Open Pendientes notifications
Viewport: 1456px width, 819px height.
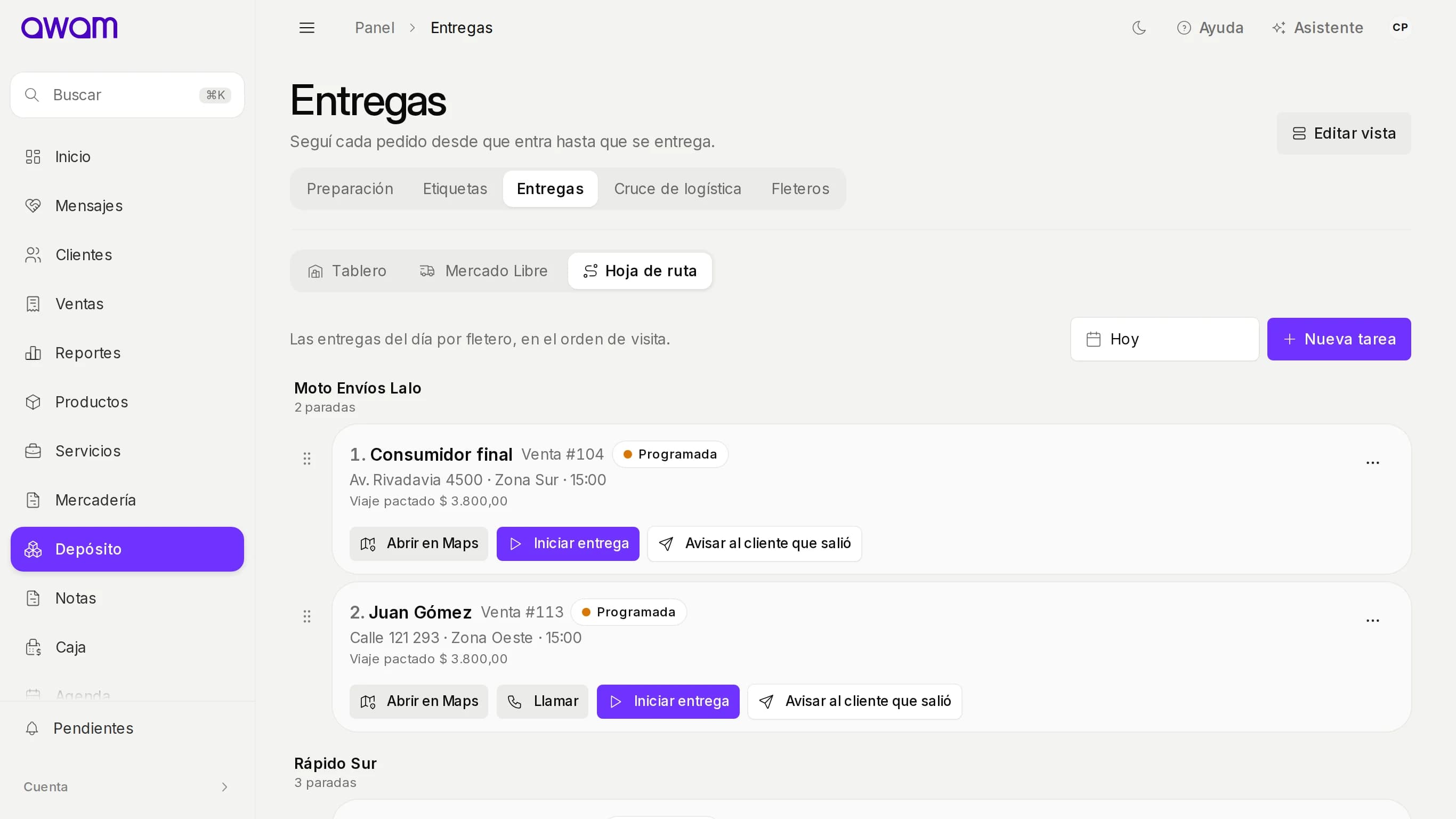[127, 728]
